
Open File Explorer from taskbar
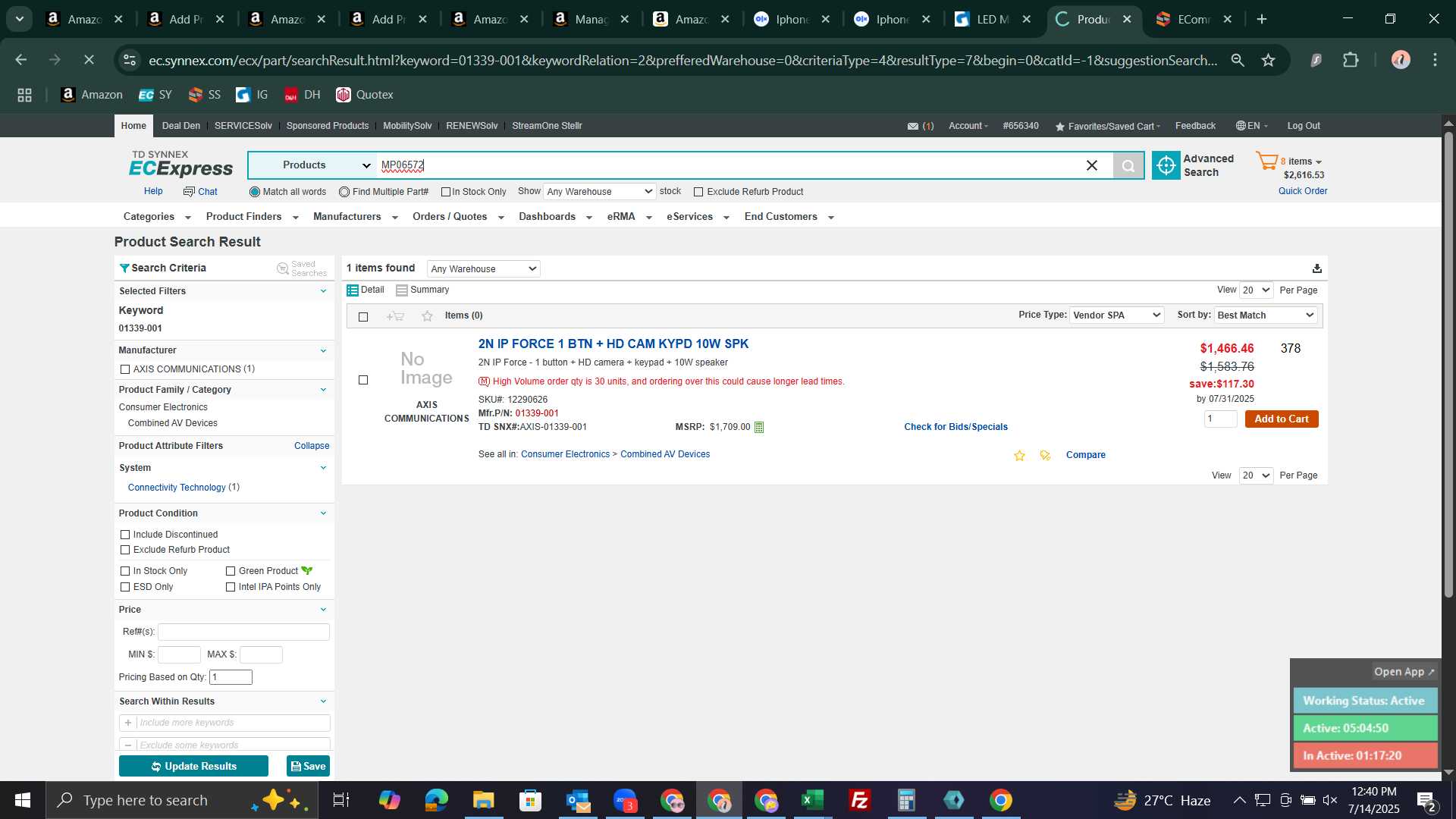point(483,800)
